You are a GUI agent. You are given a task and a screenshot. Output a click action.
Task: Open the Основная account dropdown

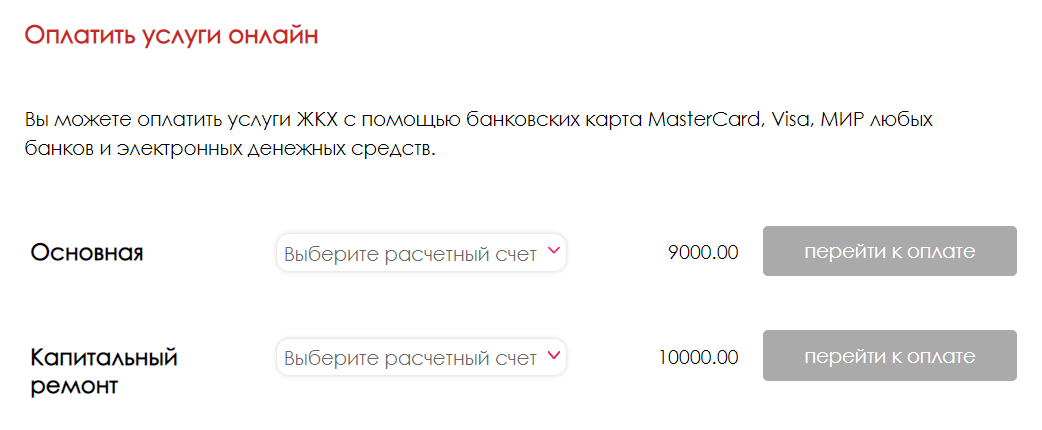click(x=421, y=253)
